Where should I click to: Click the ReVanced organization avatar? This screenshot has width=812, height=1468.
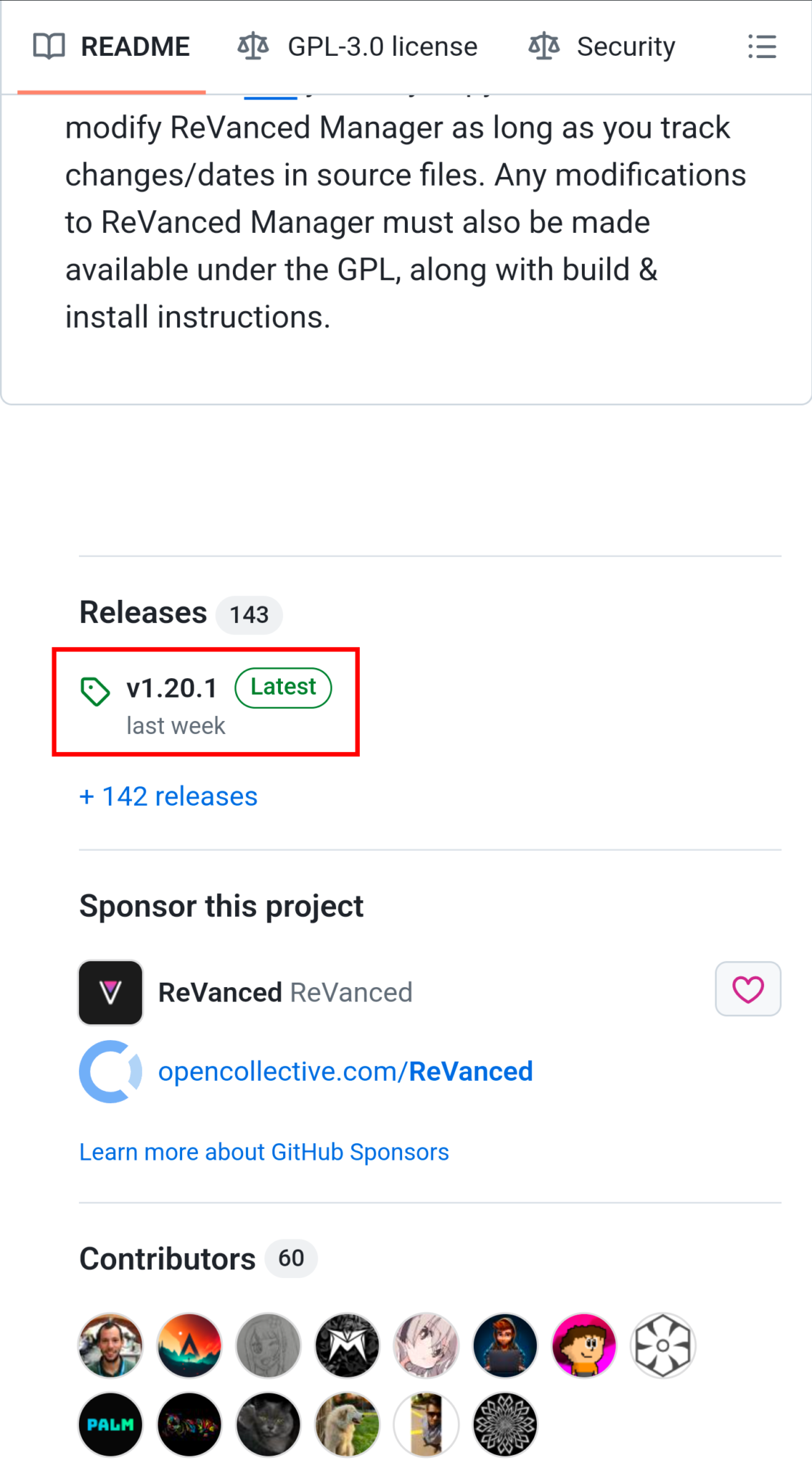tap(110, 992)
